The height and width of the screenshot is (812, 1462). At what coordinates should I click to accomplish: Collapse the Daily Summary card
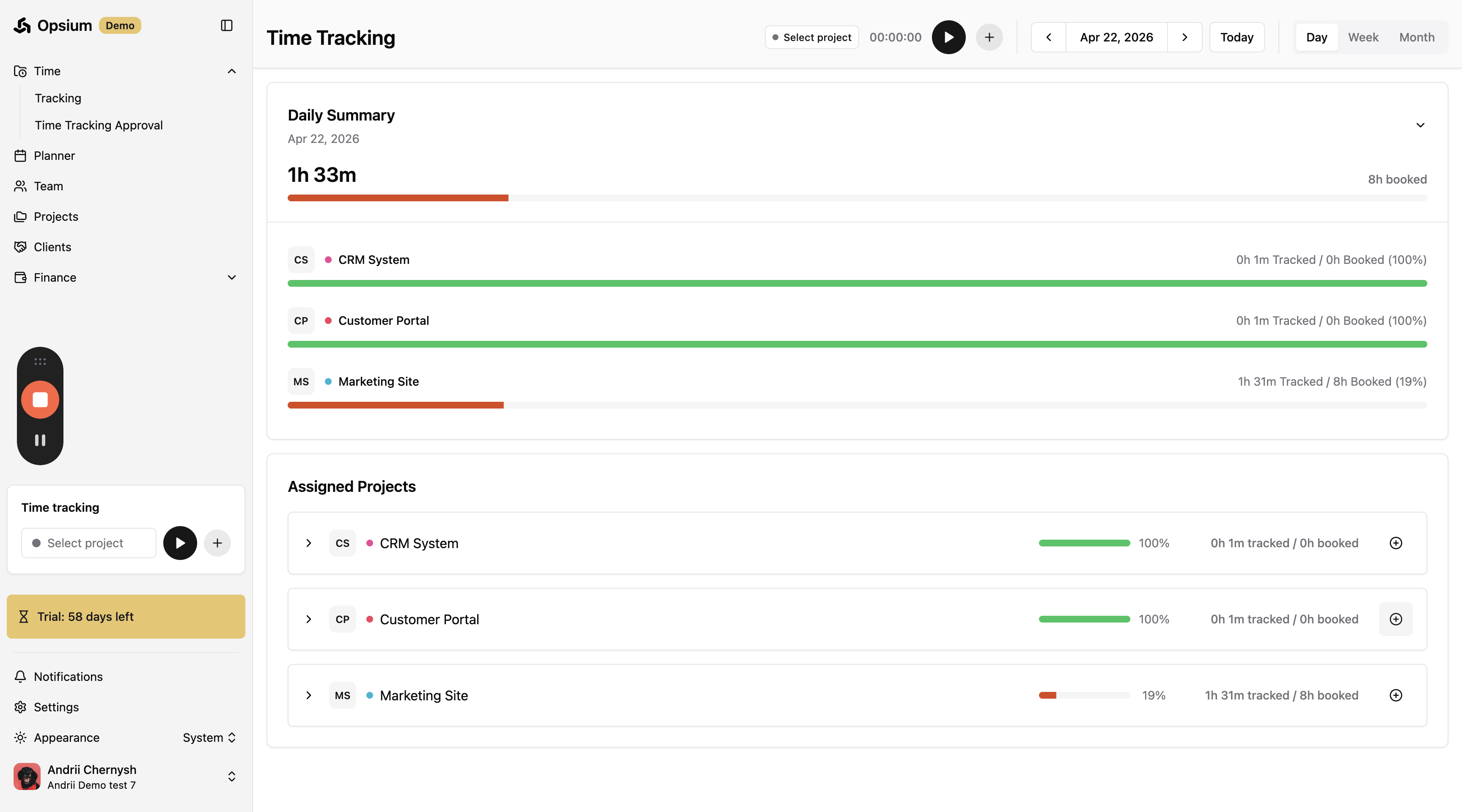pyautogui.click(x=1420, y=126)
